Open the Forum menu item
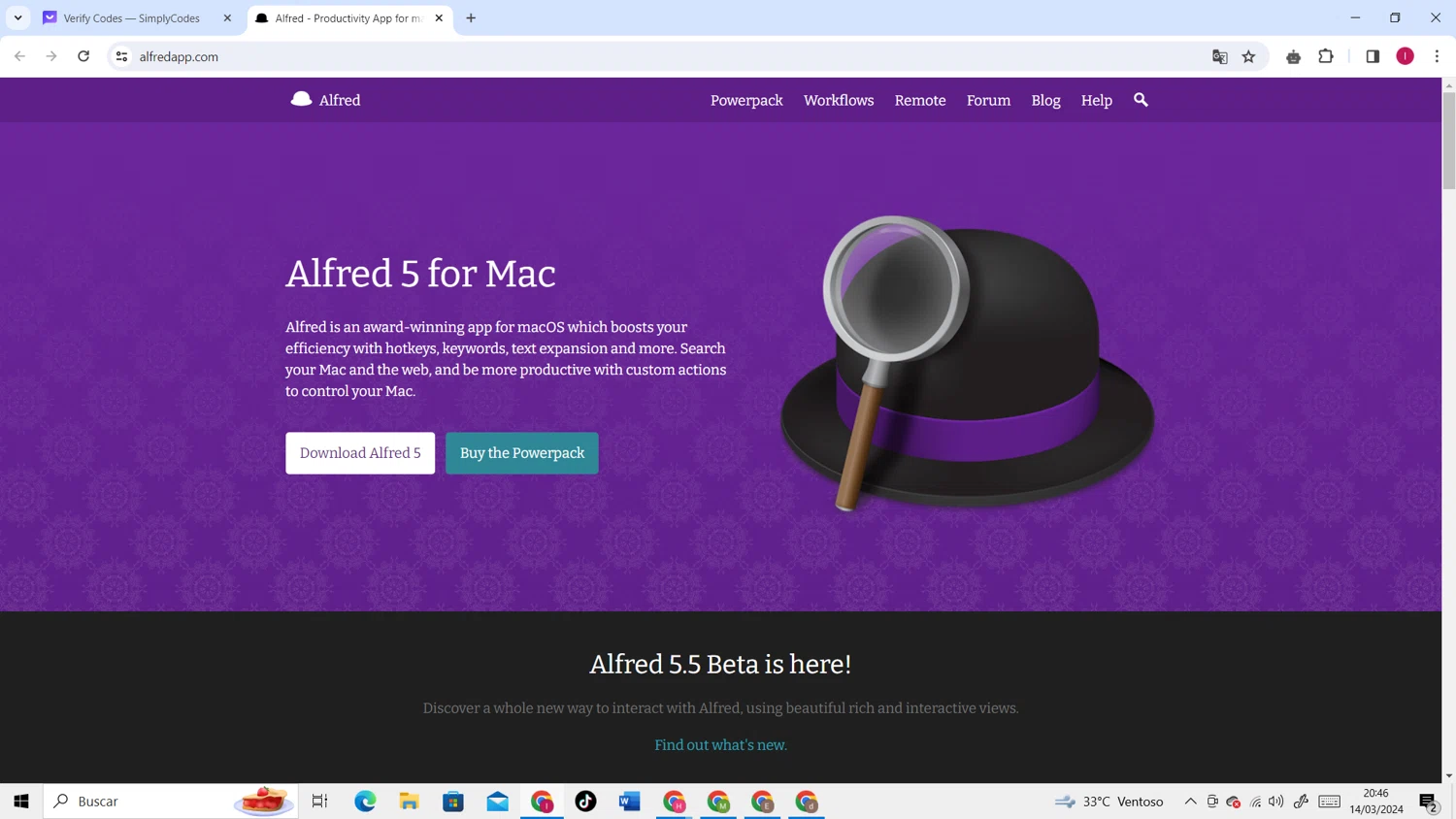 point(988,100)
